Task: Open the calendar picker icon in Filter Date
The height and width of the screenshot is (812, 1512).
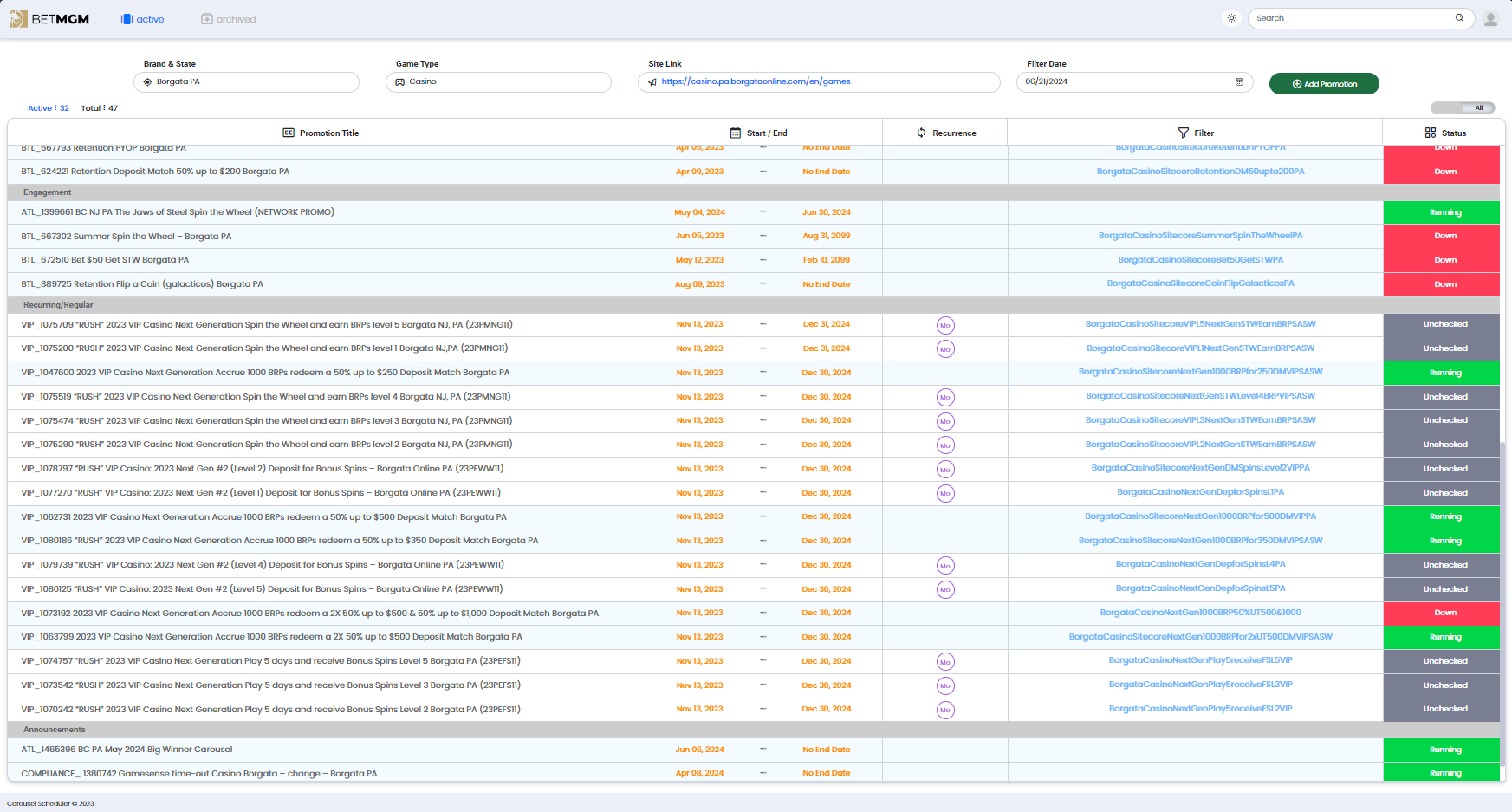Action: pos(1239,81)
